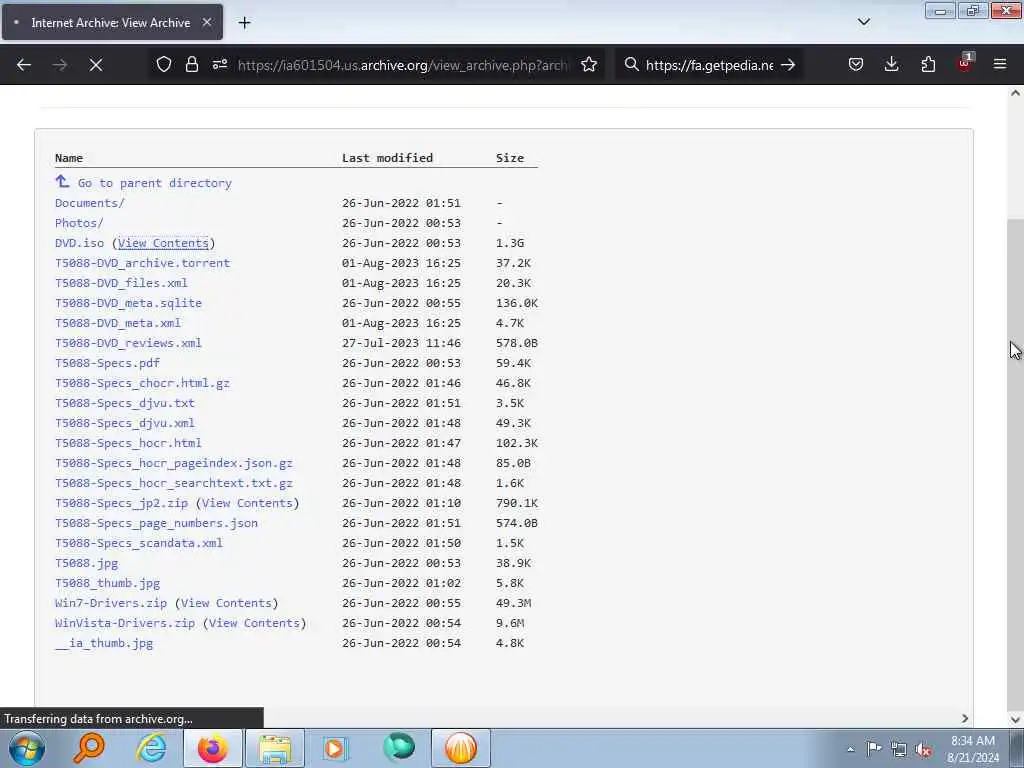
Task: Open T5088-Specs_djvu.xml
Action: point(125,423)
